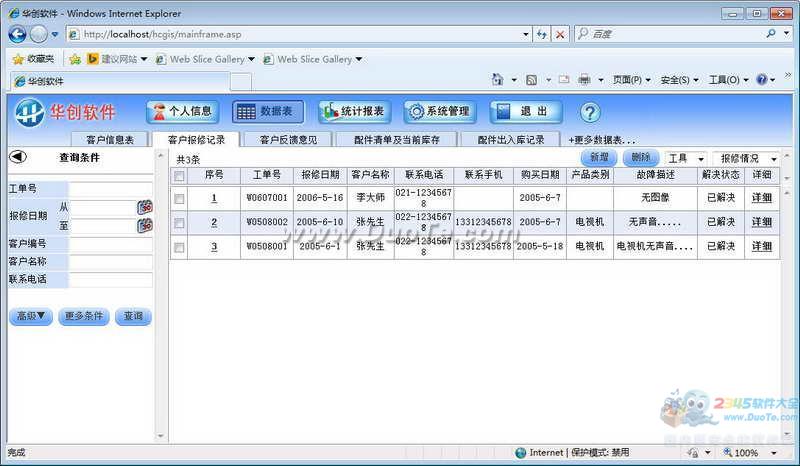Click the 更多条件 button
800x466 pixels.
[x=84, y=316]
